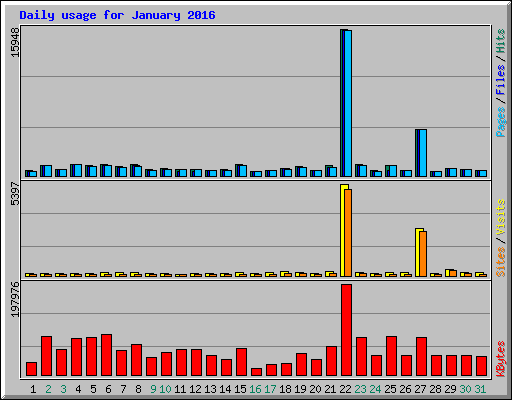Click day 19 on the x-axis
The width and height of the screenshot is (512, 400).
(x=300, y=389)
